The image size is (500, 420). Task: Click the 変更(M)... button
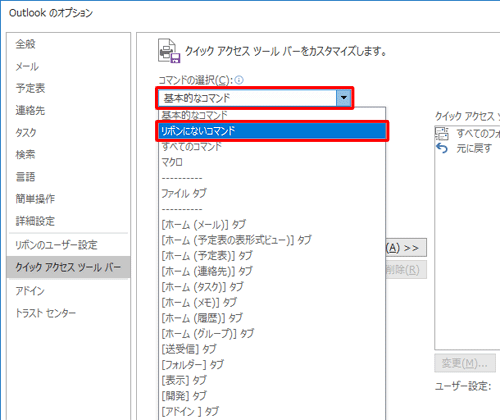coord(464,363)
